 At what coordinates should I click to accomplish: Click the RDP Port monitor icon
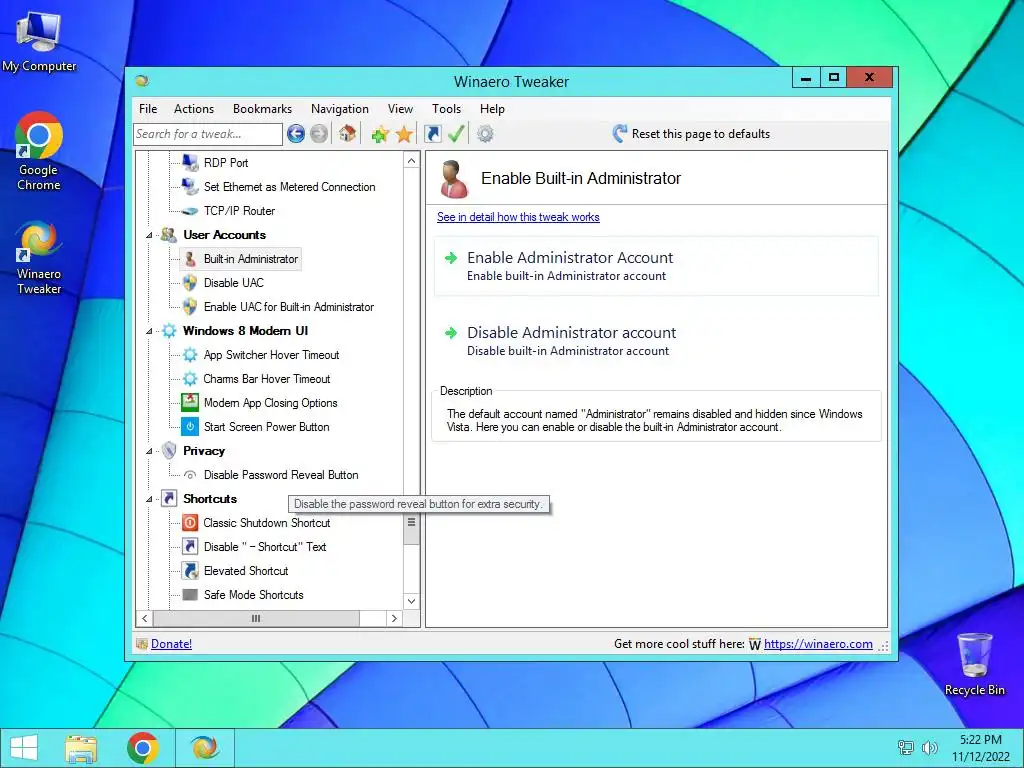pyautogui.click(x=190, y=162)
